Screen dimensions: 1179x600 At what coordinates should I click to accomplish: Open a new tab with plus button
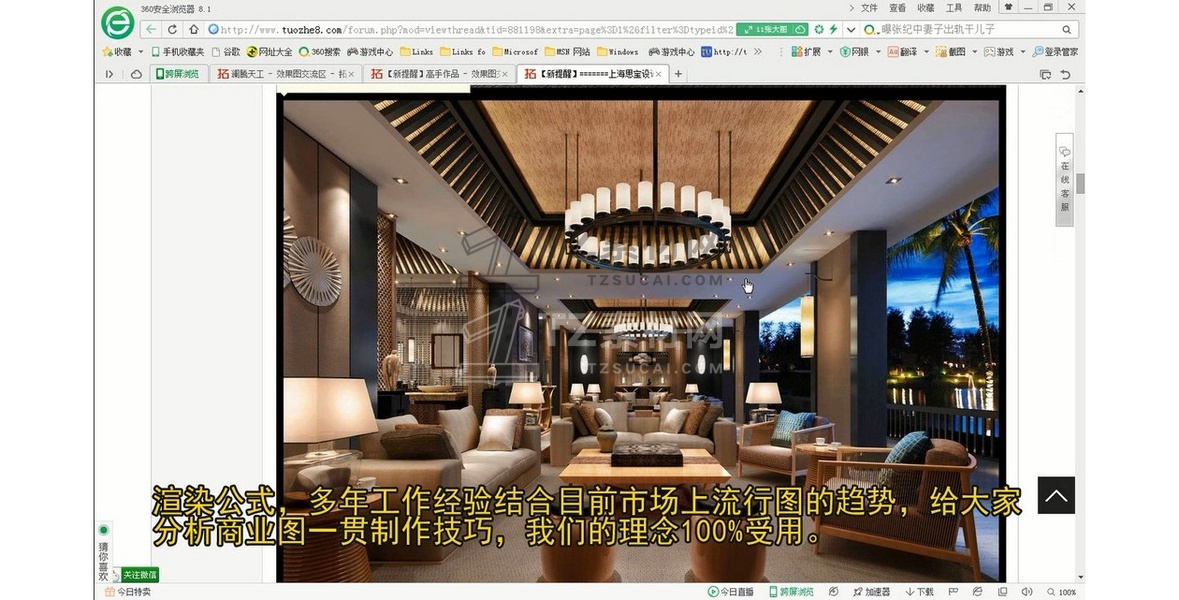[678, 74]
